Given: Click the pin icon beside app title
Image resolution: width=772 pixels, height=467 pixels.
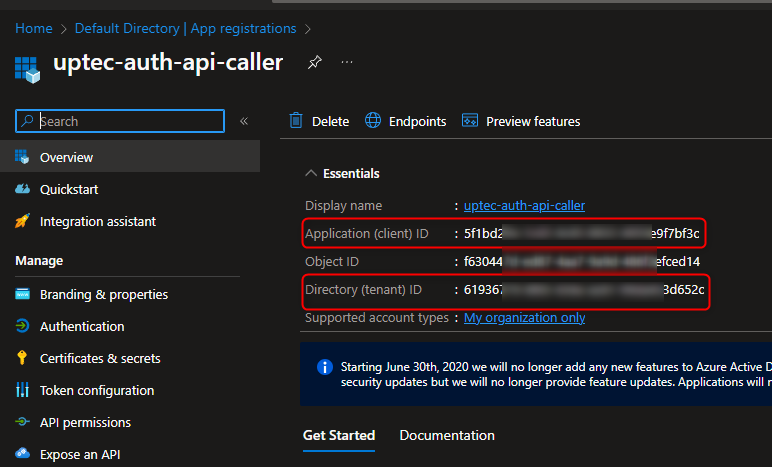Looking at the screenshot, I should pyautogui.click(x=314, y=63).
